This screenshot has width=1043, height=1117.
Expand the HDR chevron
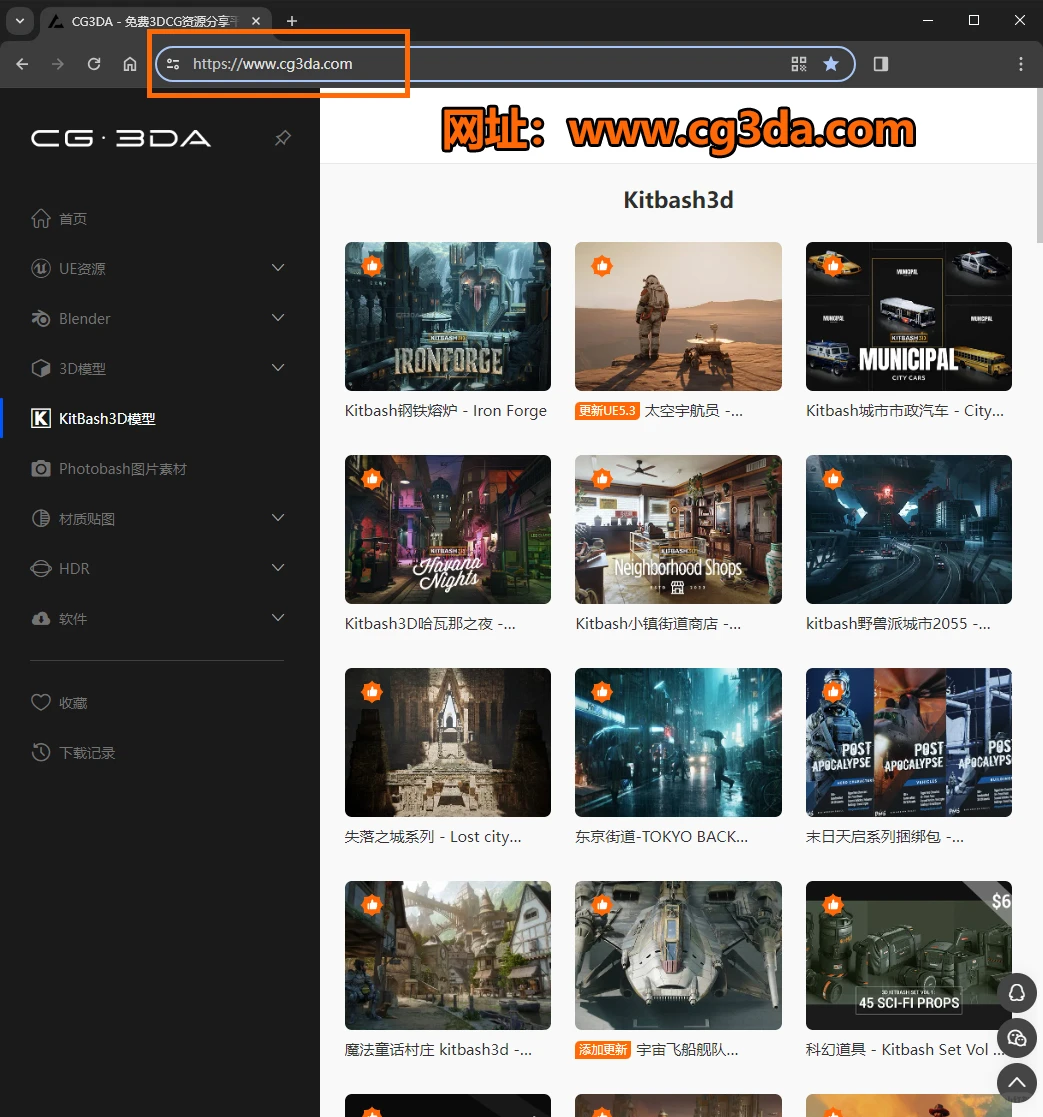(x=278, y=568)
